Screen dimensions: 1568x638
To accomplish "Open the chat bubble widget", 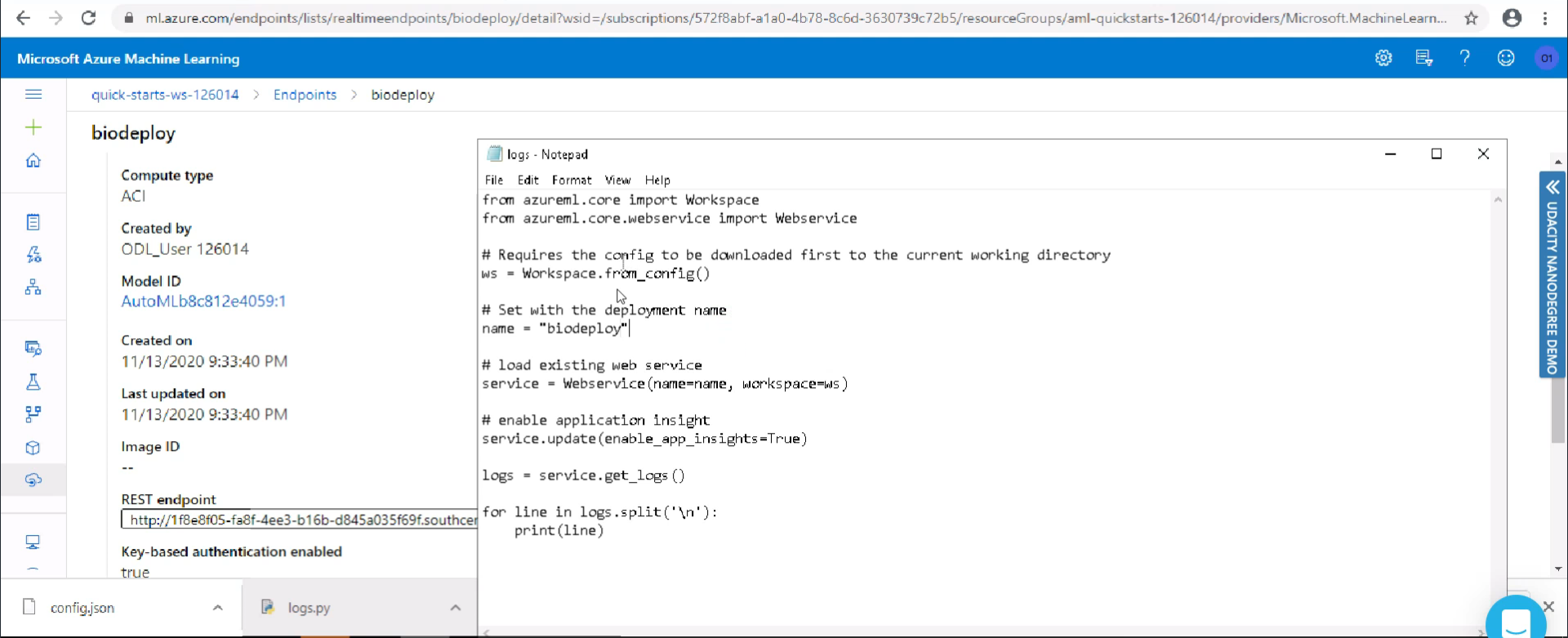I will click(1516, 619).
